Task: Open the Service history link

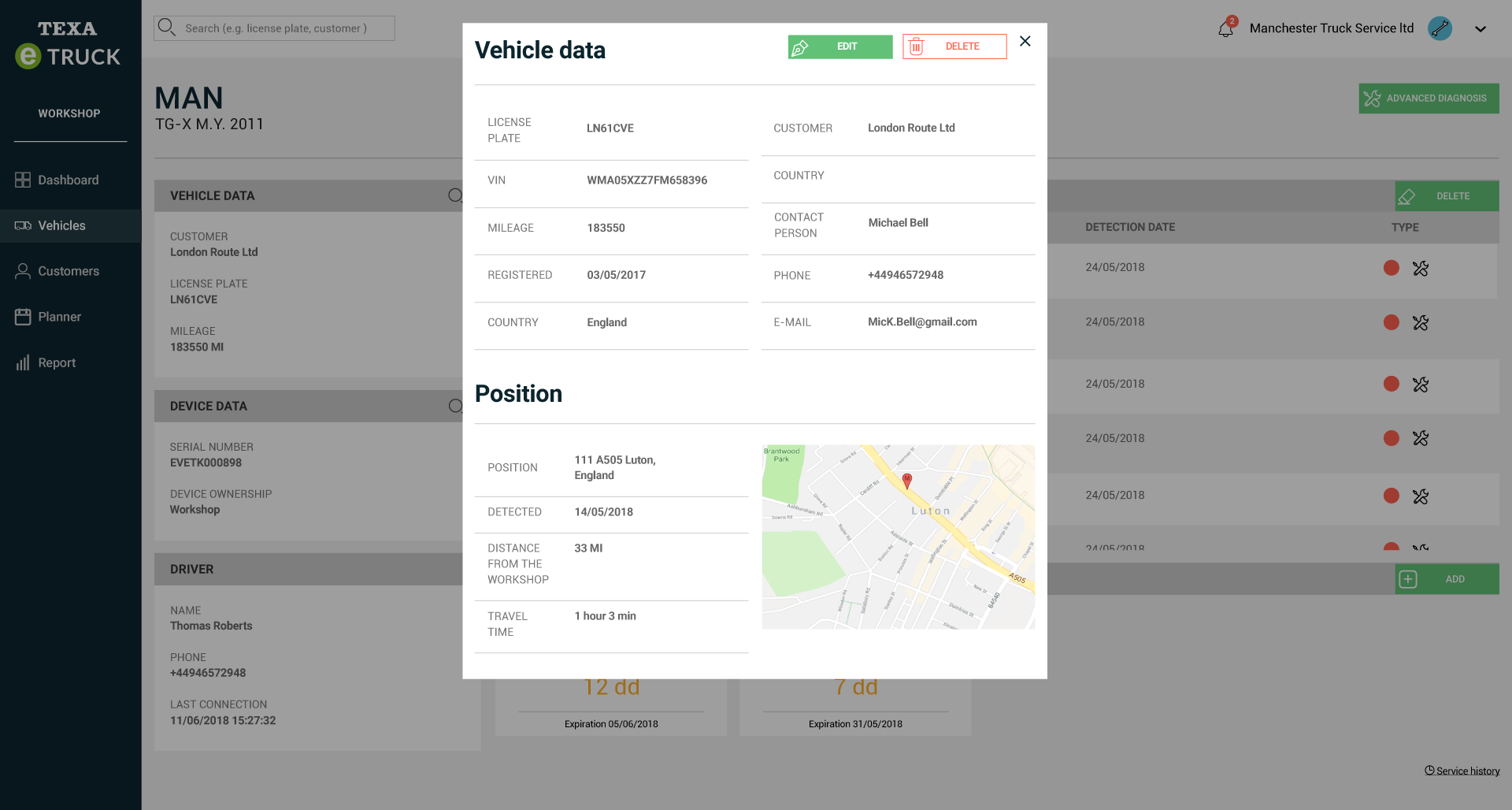Action: 1462,771
